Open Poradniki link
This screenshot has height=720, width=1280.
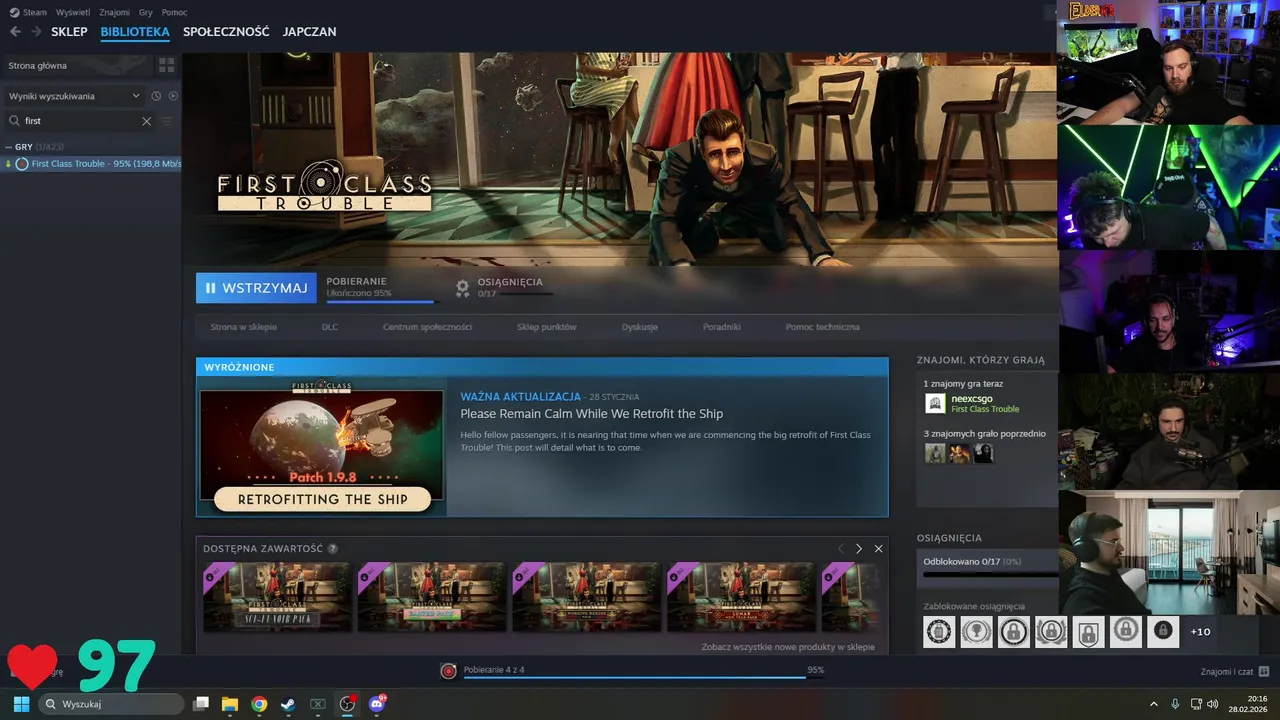[x=722, y=327]
